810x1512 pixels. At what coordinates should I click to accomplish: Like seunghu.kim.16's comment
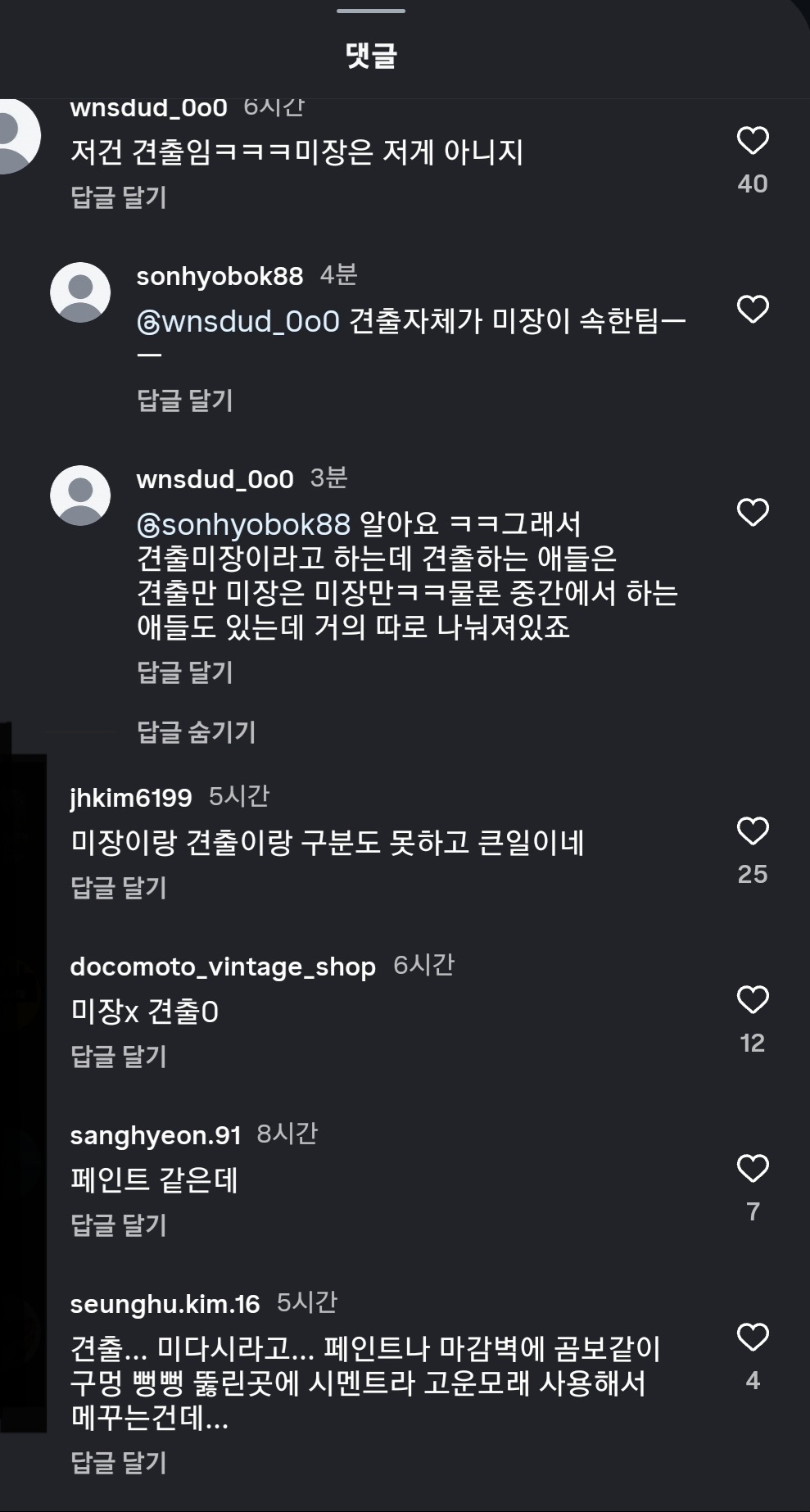pos(753,1338)
